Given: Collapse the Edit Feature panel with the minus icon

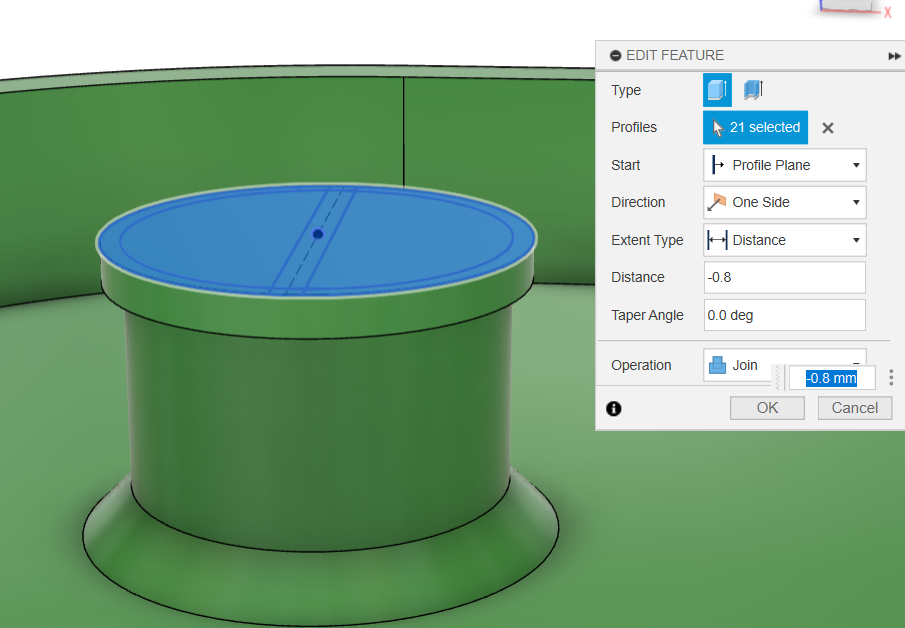Looking at the screenshot, I should pos(615,56).
